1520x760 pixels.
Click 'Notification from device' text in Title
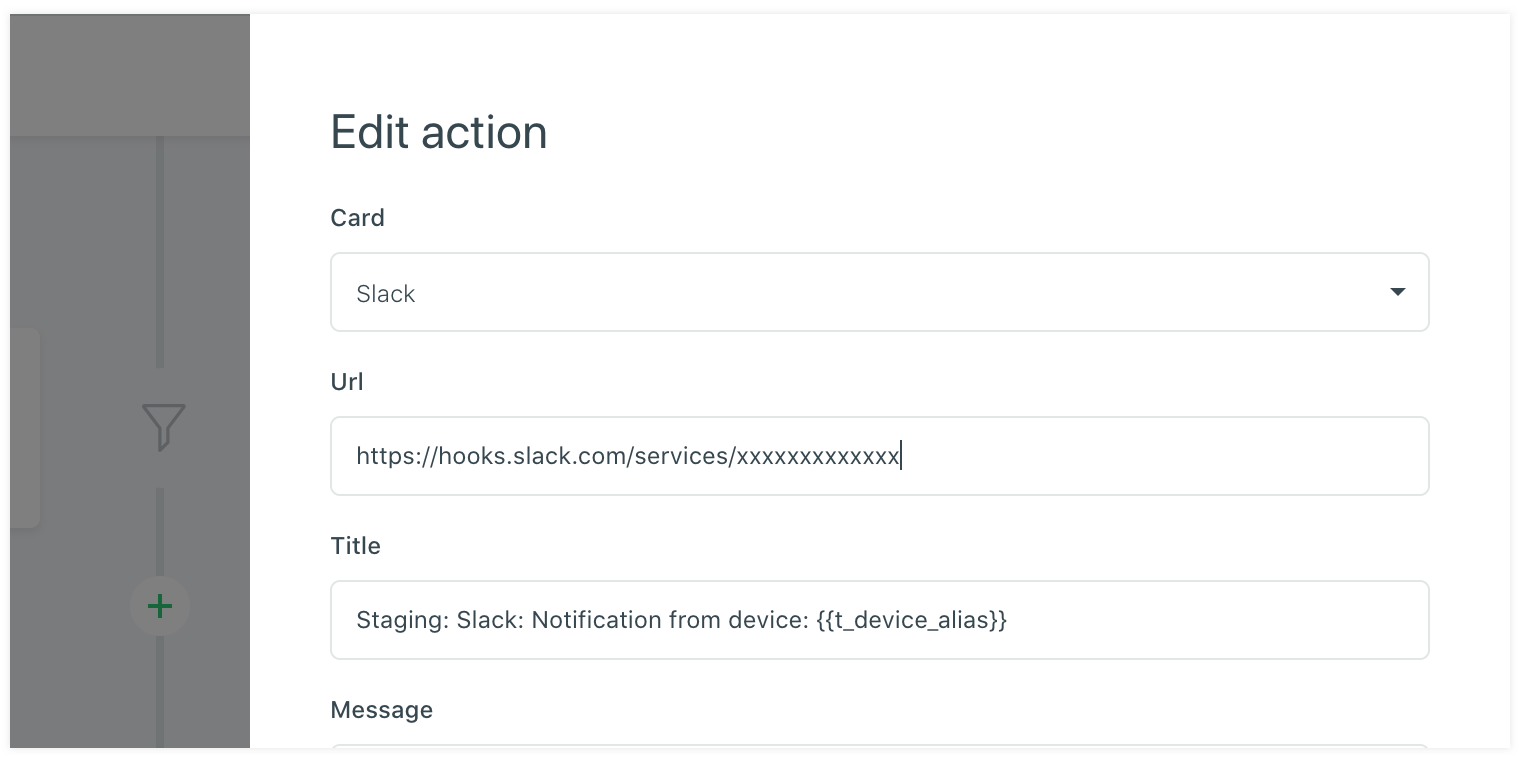pos(668,620)
